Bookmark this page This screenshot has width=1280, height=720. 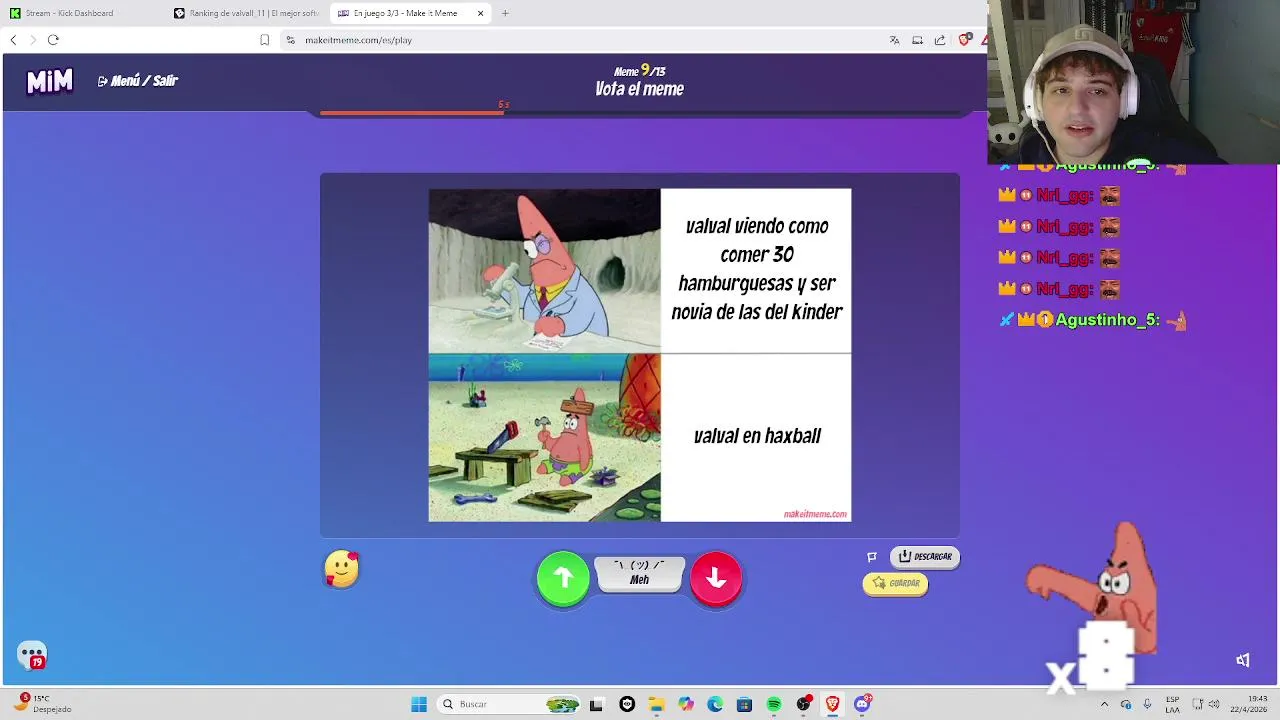pyautogui.click(x=264, y=40)
